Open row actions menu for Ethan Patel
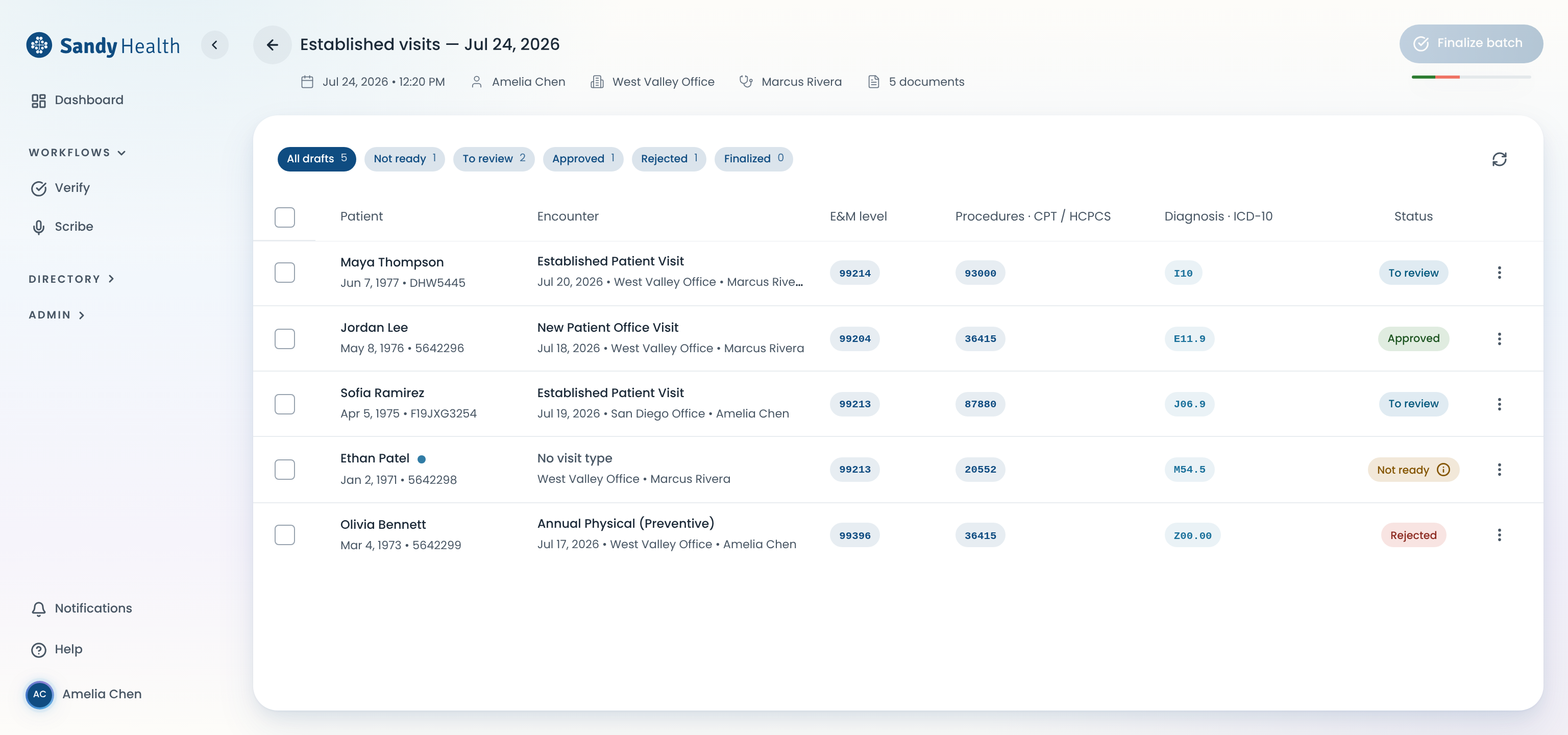Image resolution: width=1568 pixels, height=735 pixels. (x=1499, y=469)
